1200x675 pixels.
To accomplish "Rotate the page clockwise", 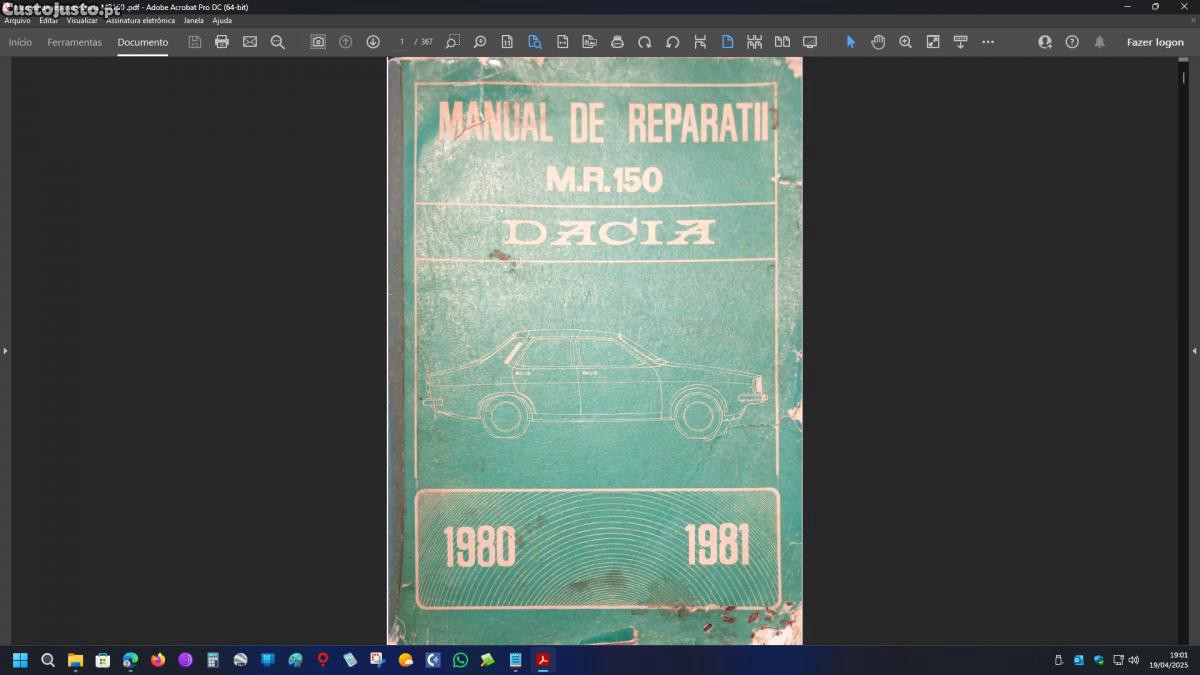I will pos(645,42).
